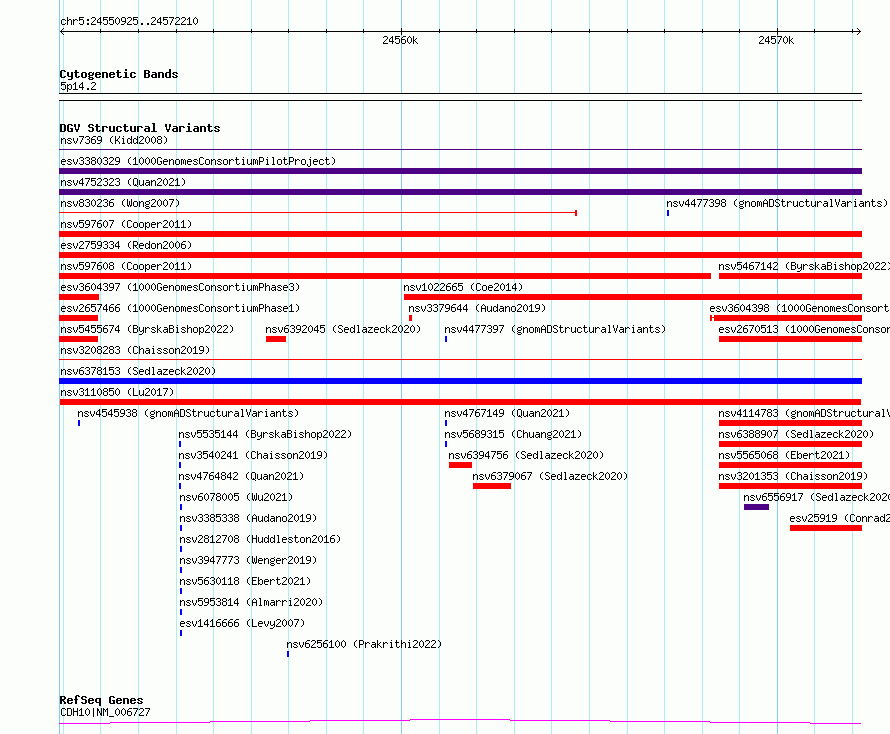
Task: Click the RefSeq Genes track heading
Action: 101,700
